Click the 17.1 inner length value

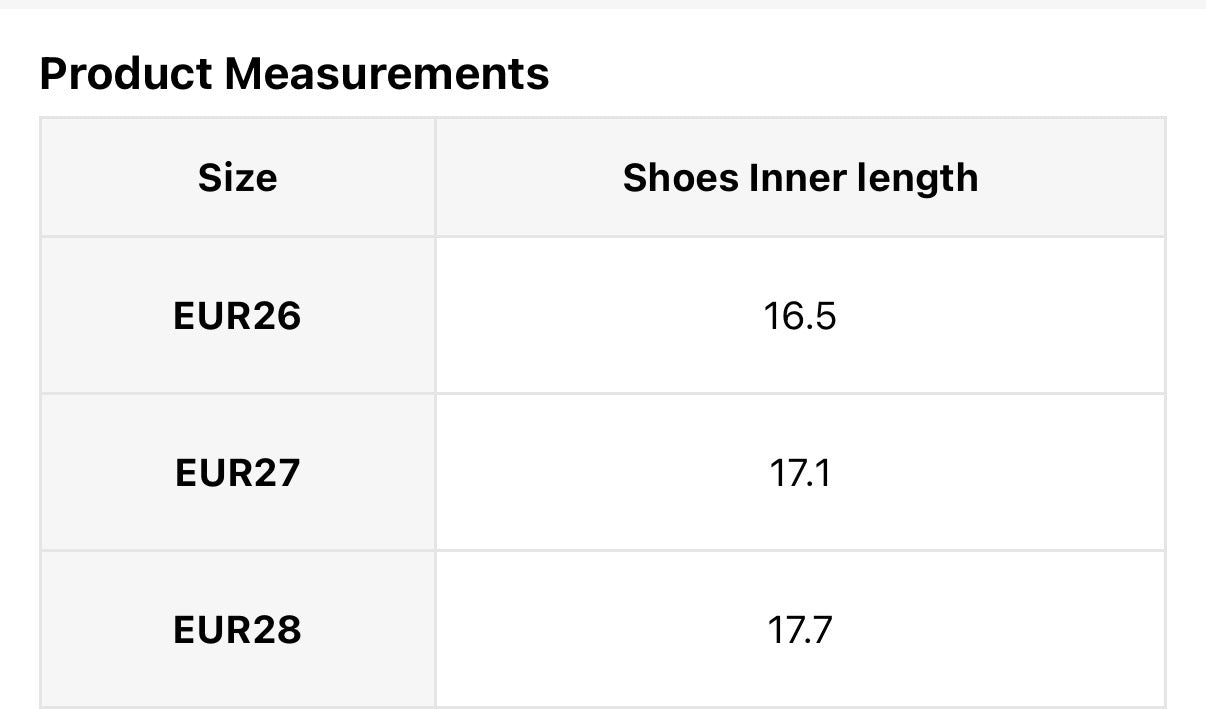pyautogui.click(x=800, y=473)
